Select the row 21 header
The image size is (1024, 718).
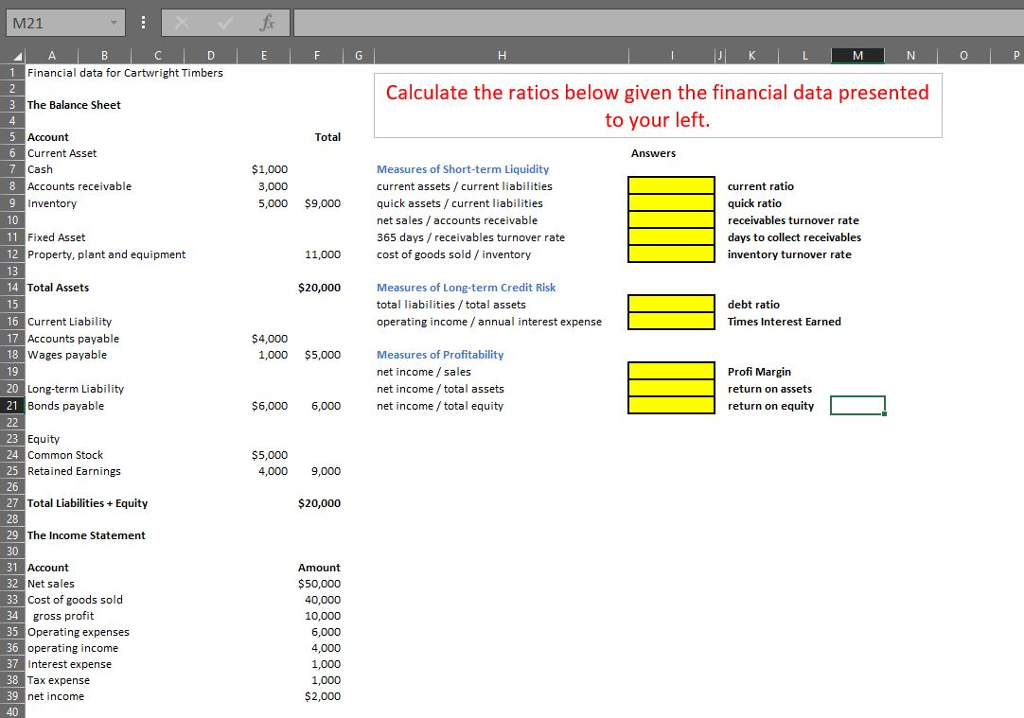click(12, 405)
